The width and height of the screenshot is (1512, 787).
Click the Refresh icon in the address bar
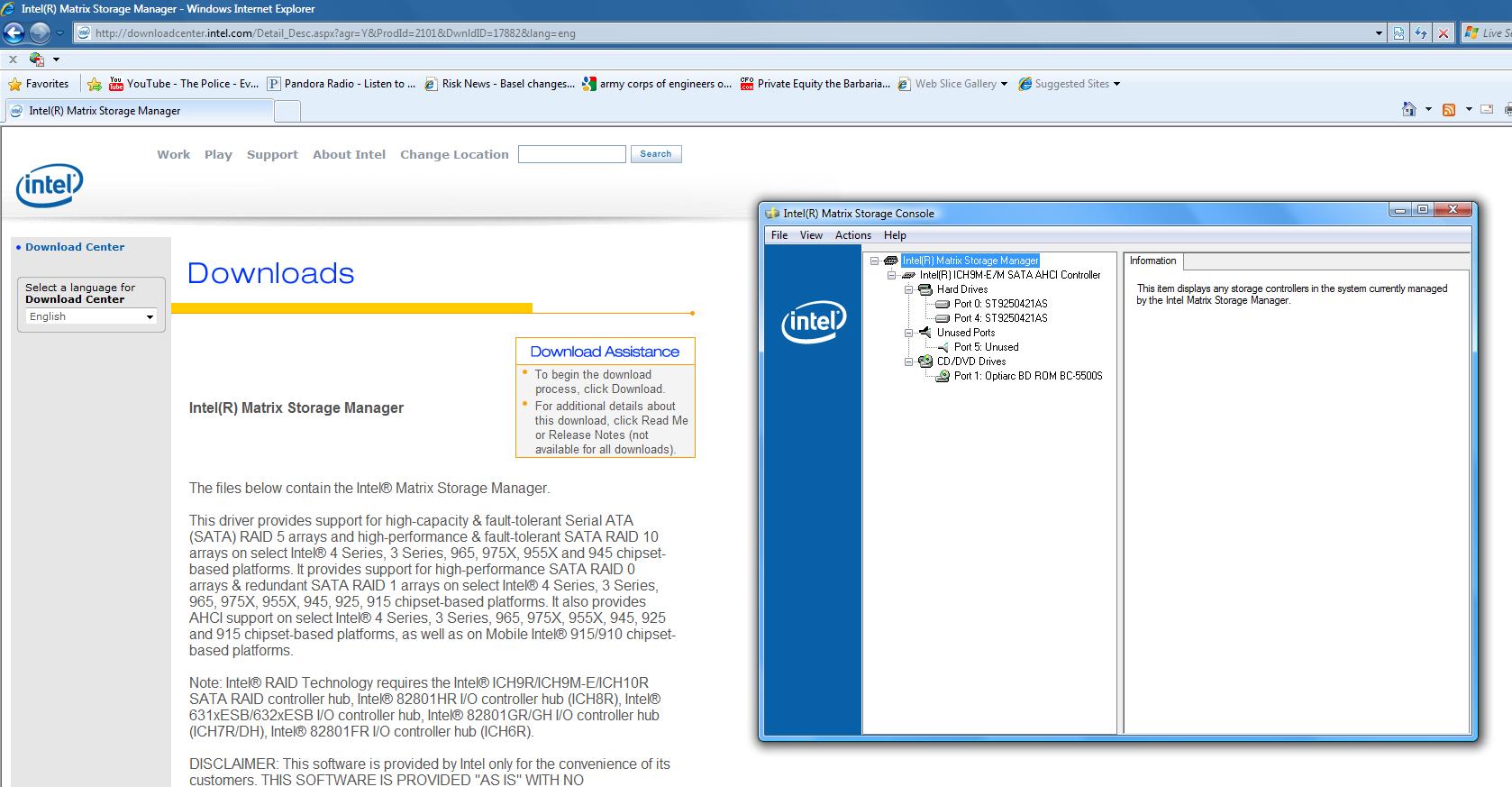tap(1421, 33)
